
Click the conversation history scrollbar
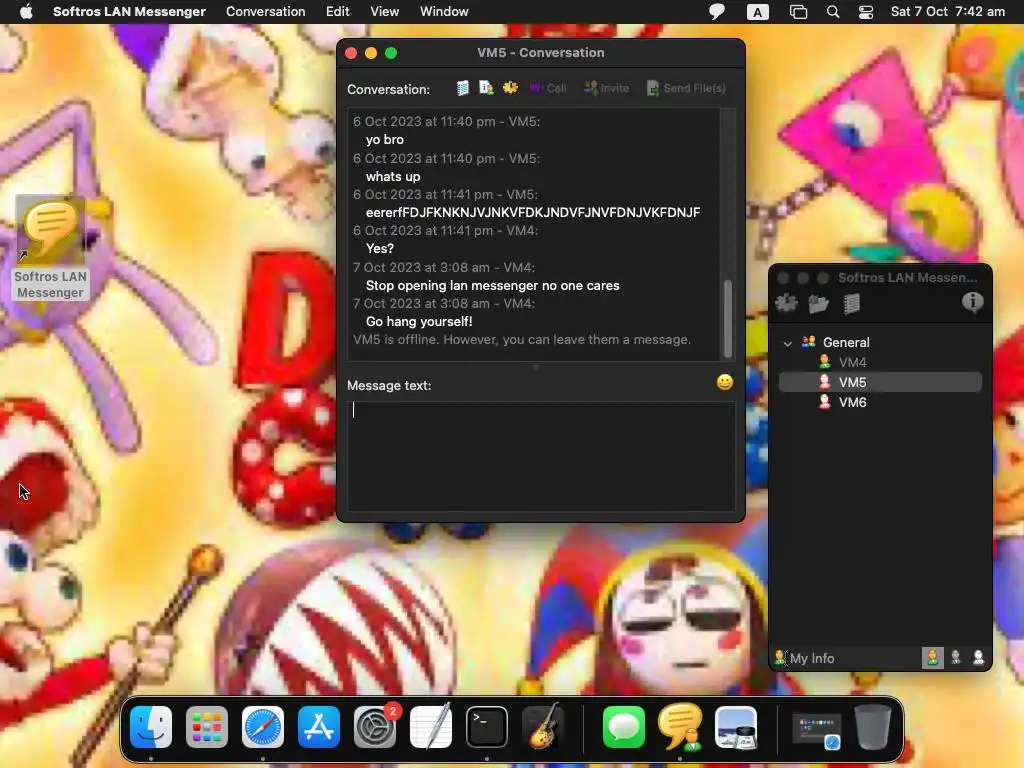click(x=728, y=319)
